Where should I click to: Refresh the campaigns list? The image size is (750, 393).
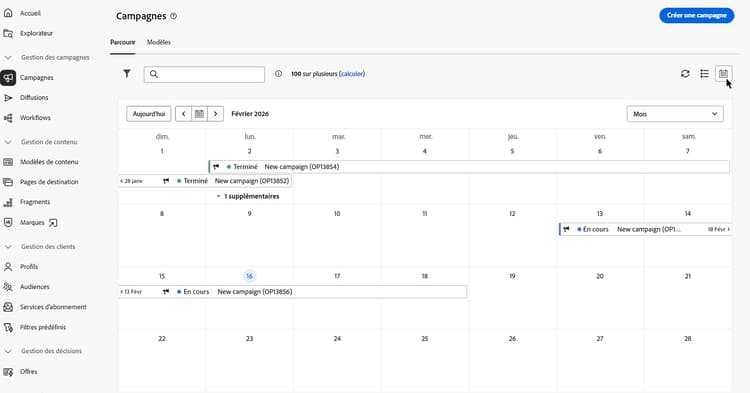685,74
